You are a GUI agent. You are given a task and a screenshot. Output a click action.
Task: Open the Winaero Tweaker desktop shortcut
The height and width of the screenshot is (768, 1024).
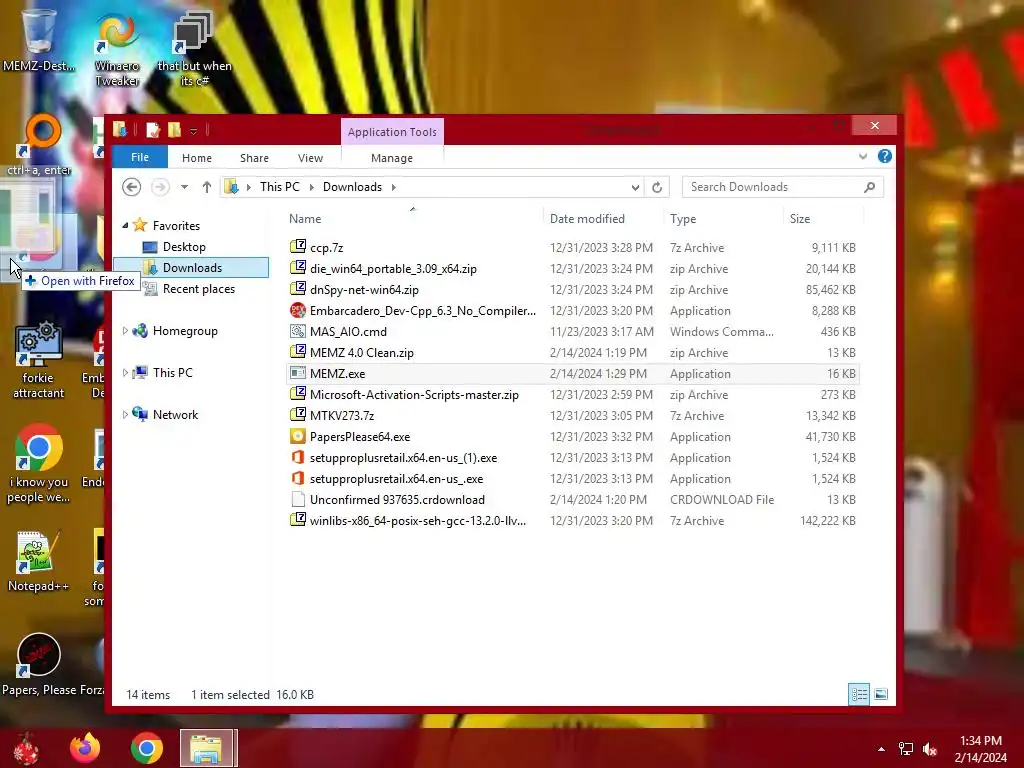click(117, 49)
